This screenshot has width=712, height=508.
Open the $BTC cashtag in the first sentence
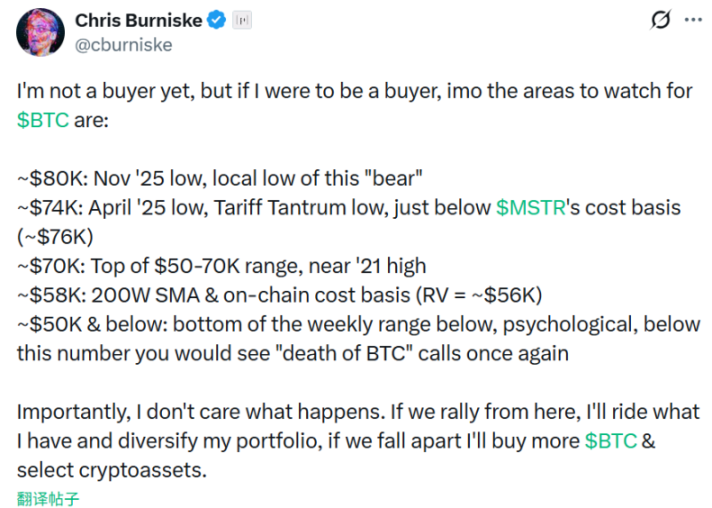click(x=43, y=119)
